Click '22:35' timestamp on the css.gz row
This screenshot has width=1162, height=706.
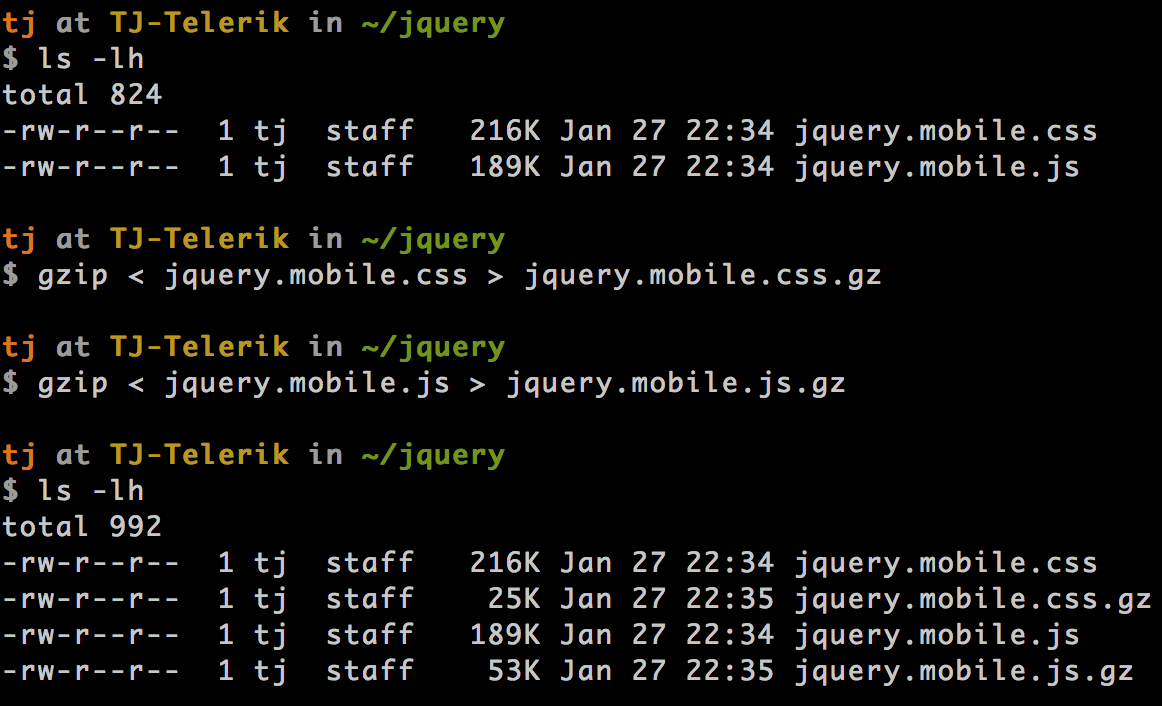click(x=730, y=599)
